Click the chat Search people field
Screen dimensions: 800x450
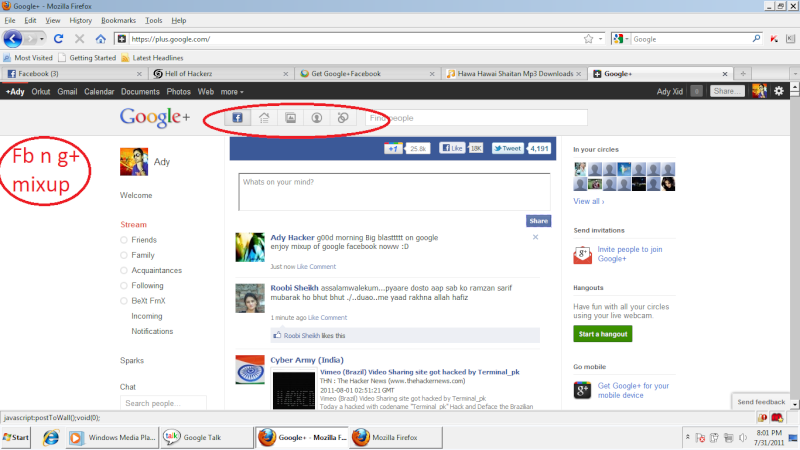pos(163,403)
